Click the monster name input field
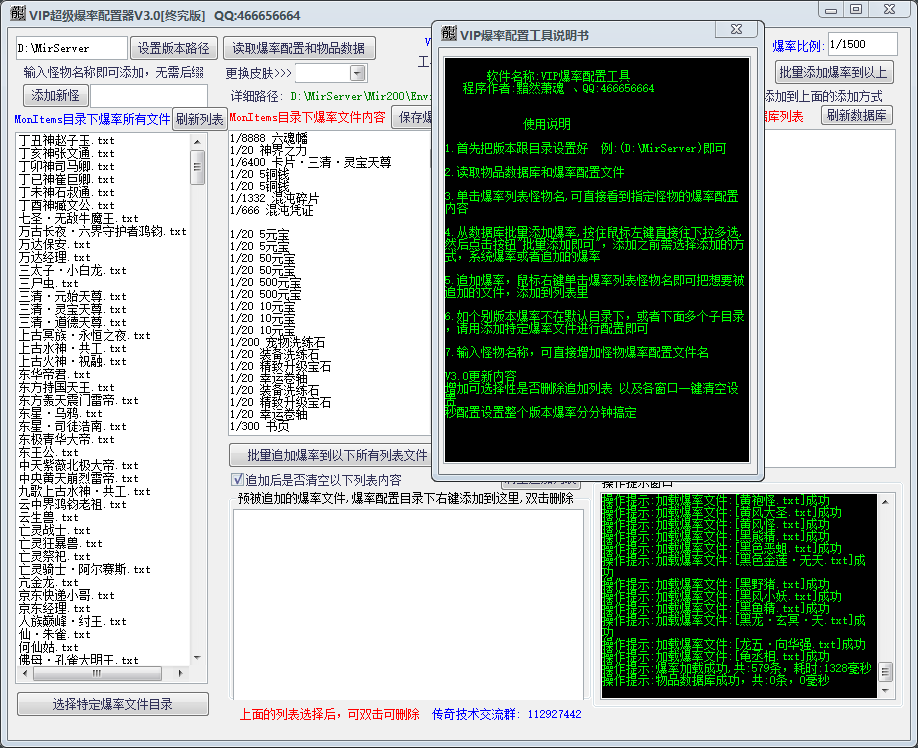The image size is (918, 748). [x=149, y=95]
